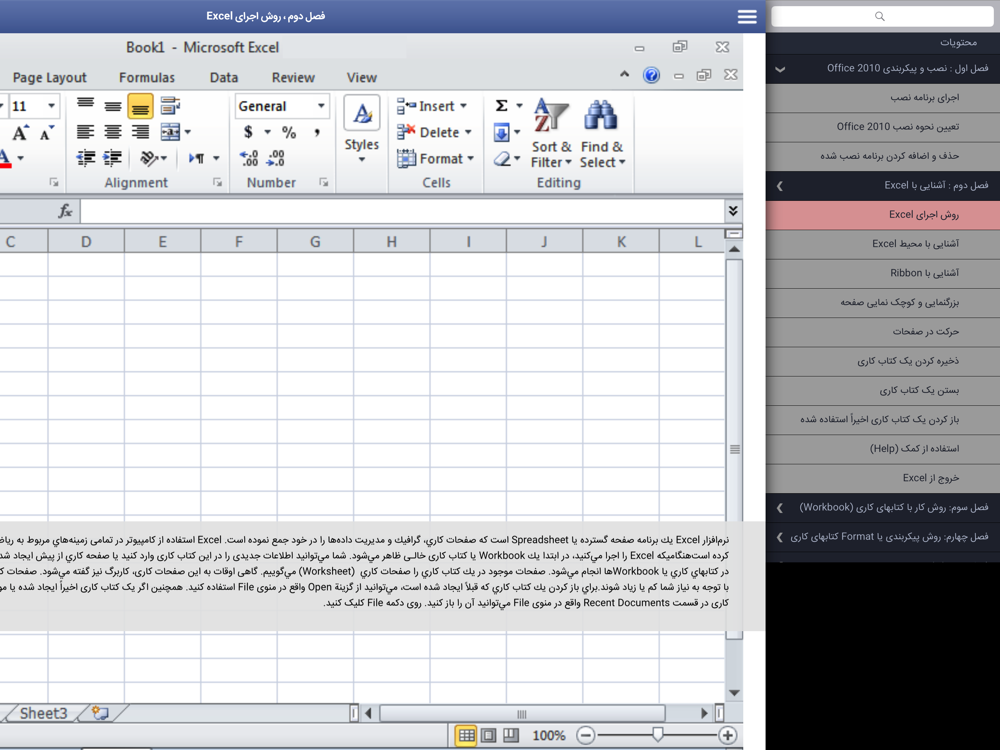The image size is (1000, 750).
Task: Align text left
Action: tap(85, 132)
